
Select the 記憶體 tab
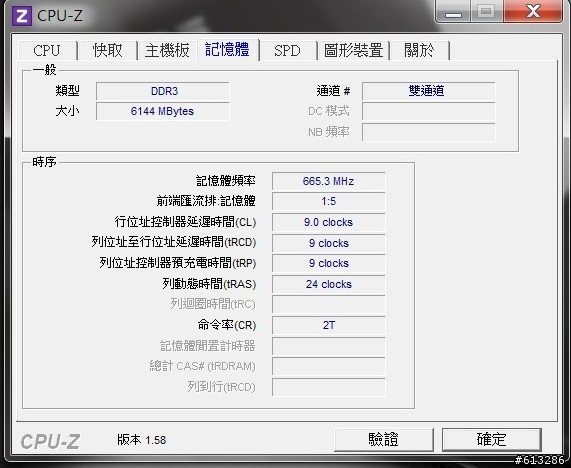click(x=227, y=49)
